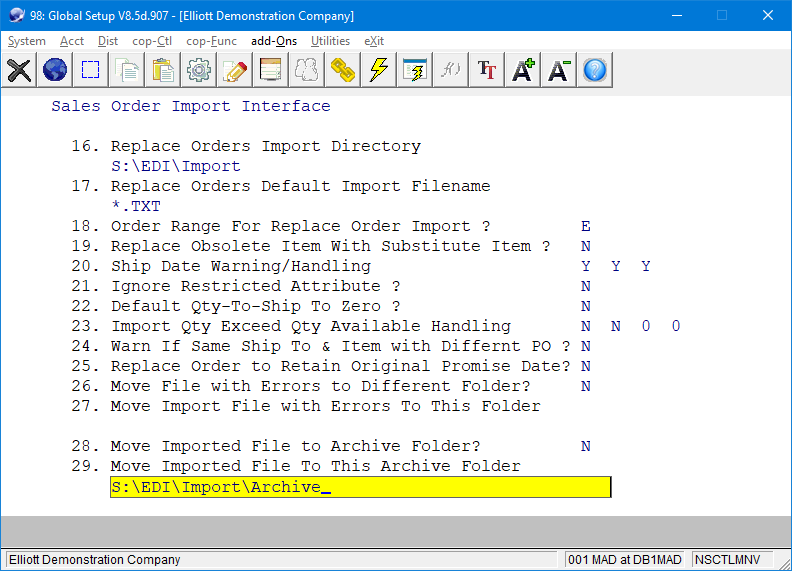Click the yellow archive folder input field
The width and height of the screenshot is (792, 571).
click(360, 487)
